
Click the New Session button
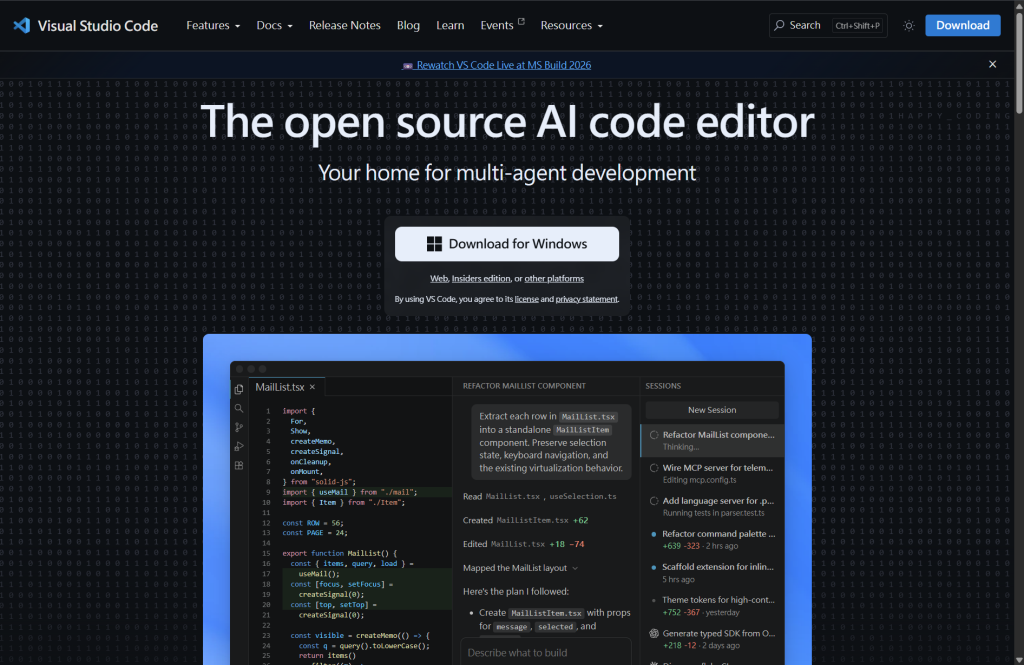[712, 410]
